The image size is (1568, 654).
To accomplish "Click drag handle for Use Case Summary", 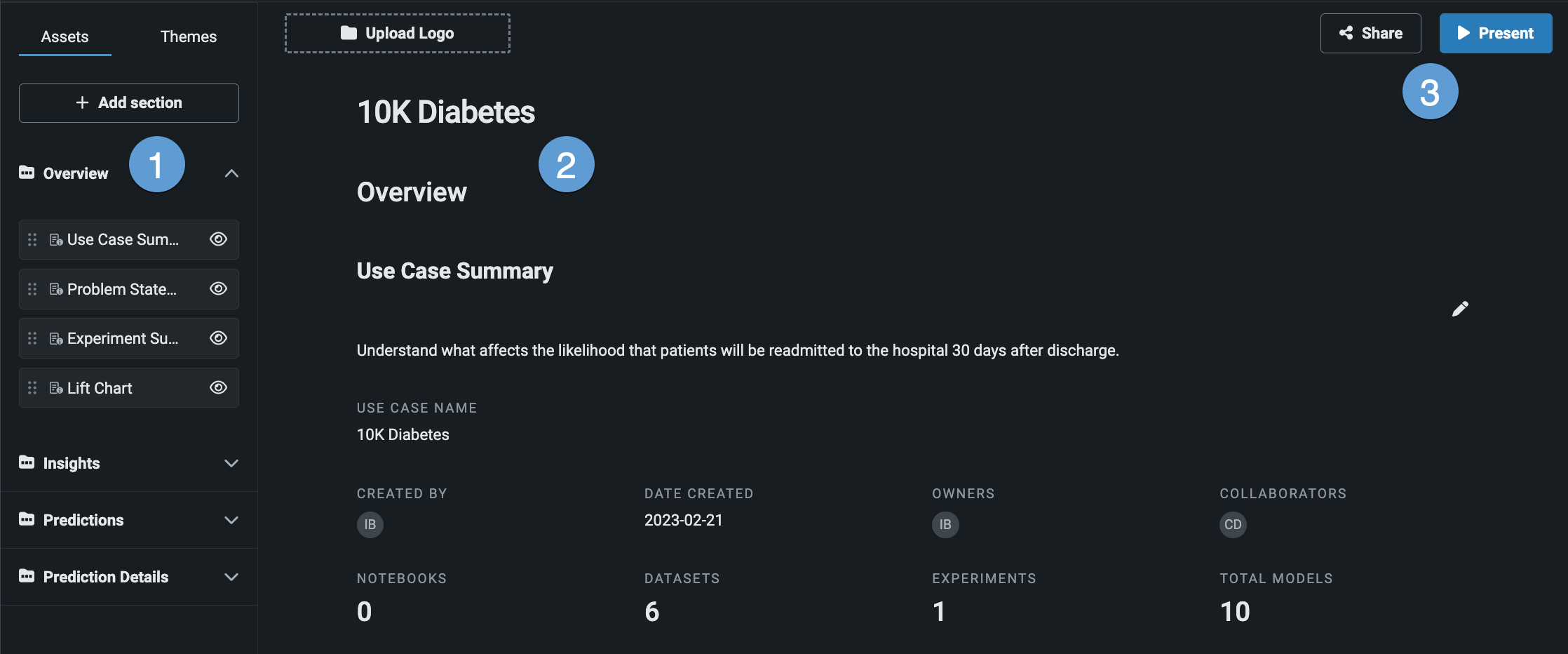I will [32, 240].
